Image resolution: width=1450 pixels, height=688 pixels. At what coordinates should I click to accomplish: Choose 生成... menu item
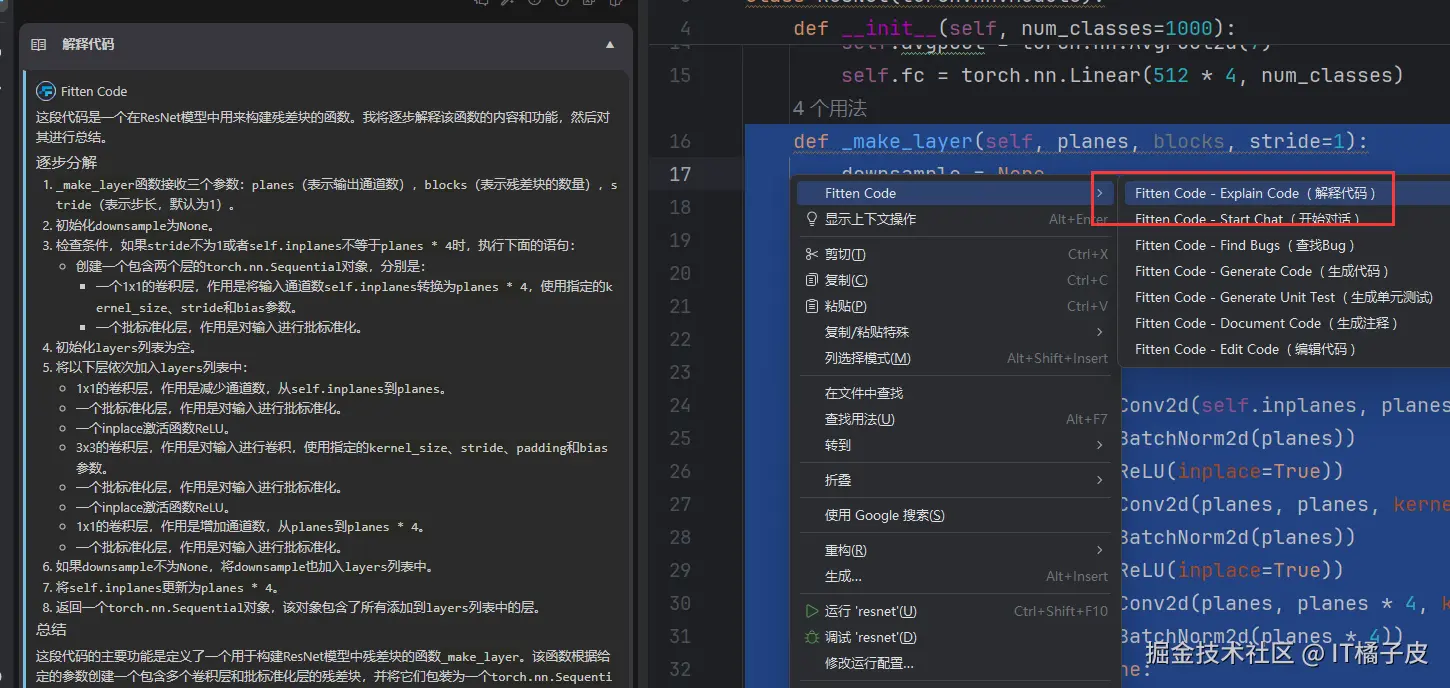954,576
